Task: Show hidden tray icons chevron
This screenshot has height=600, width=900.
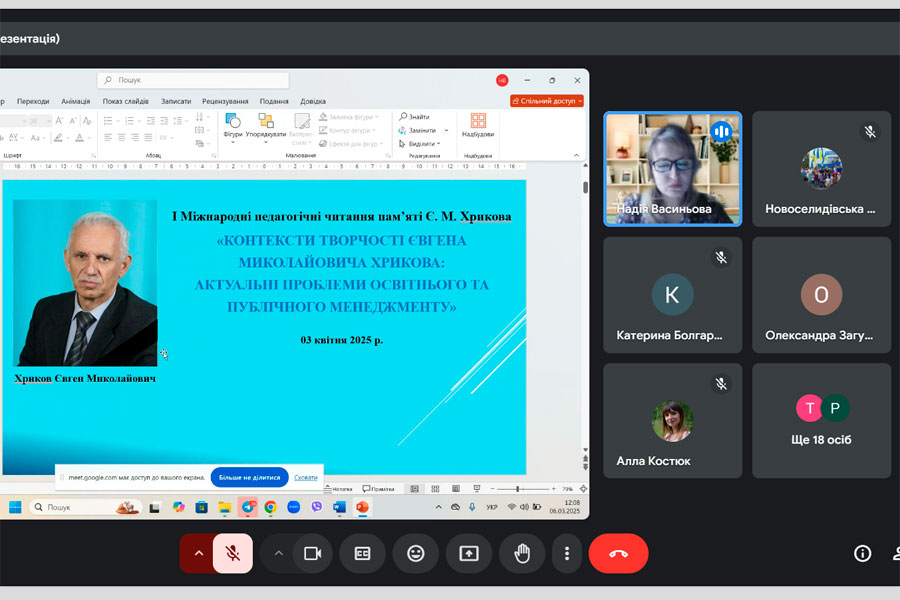Action: [x=439, y=507]
